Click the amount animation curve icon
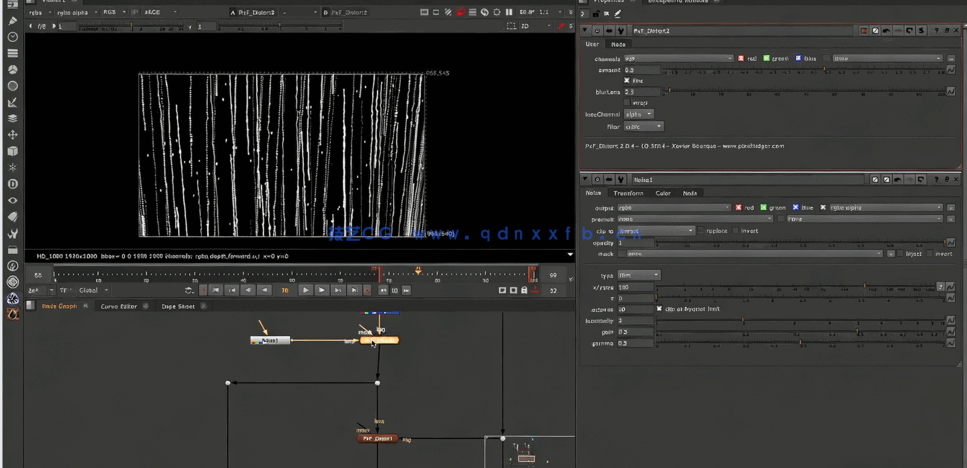This screenshot has height=468, width=967. click(x=950, y=70)
